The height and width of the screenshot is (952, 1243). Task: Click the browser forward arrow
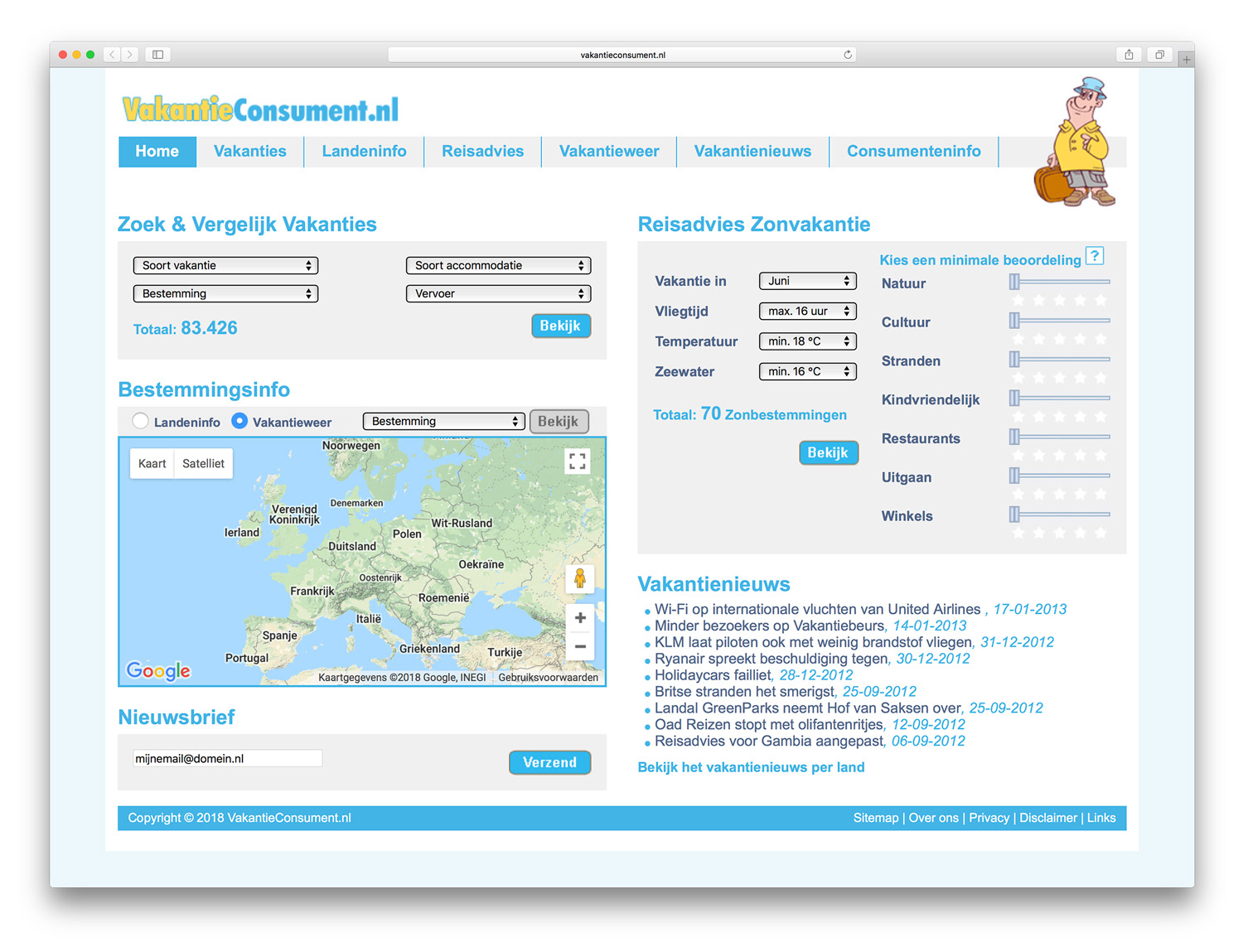[130, 55]
